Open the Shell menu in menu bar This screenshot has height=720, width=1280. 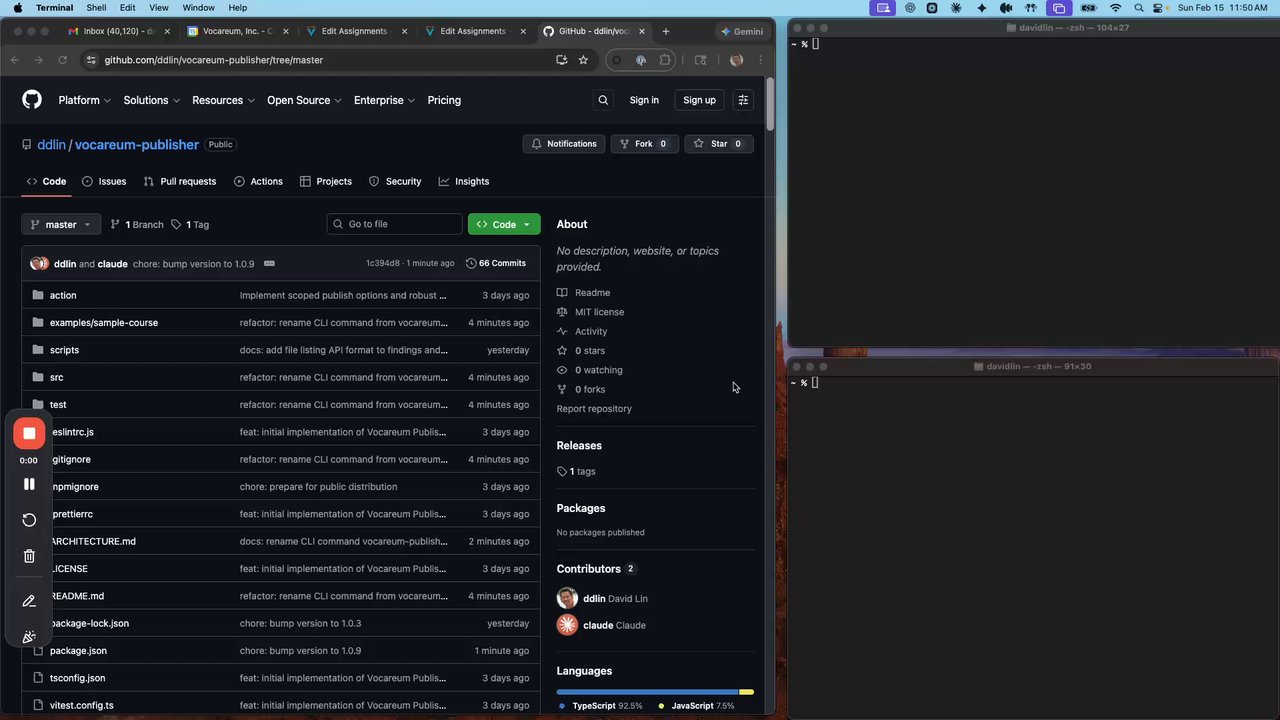[96, 8]
